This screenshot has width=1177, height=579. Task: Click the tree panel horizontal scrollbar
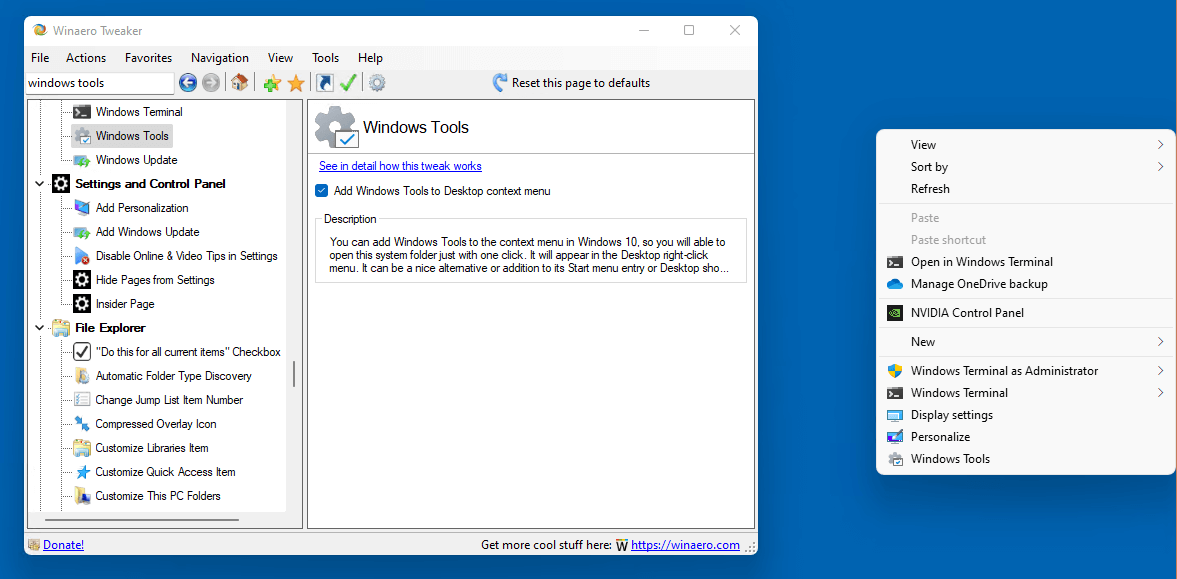click(x=142, y=520)
